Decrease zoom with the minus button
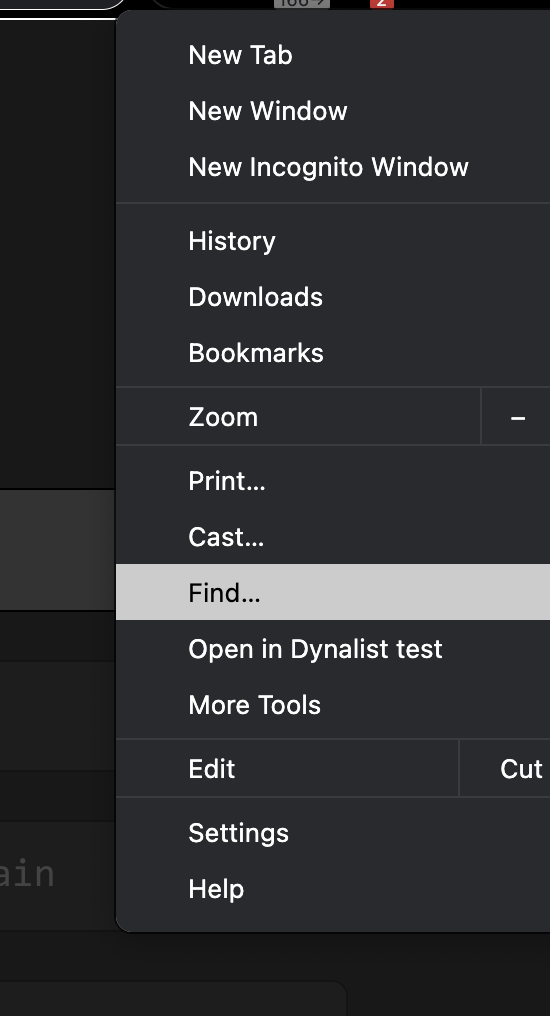 coord(517,418)
